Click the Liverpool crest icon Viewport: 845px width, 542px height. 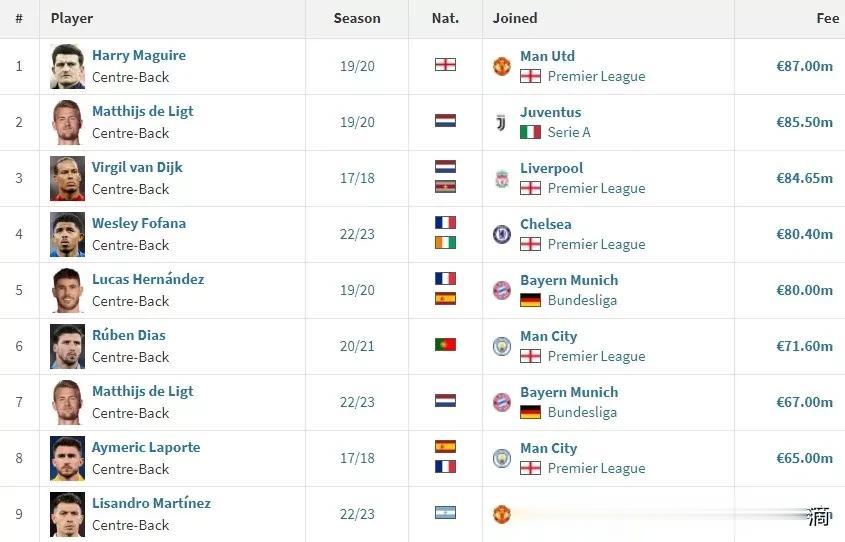point(502,179)
